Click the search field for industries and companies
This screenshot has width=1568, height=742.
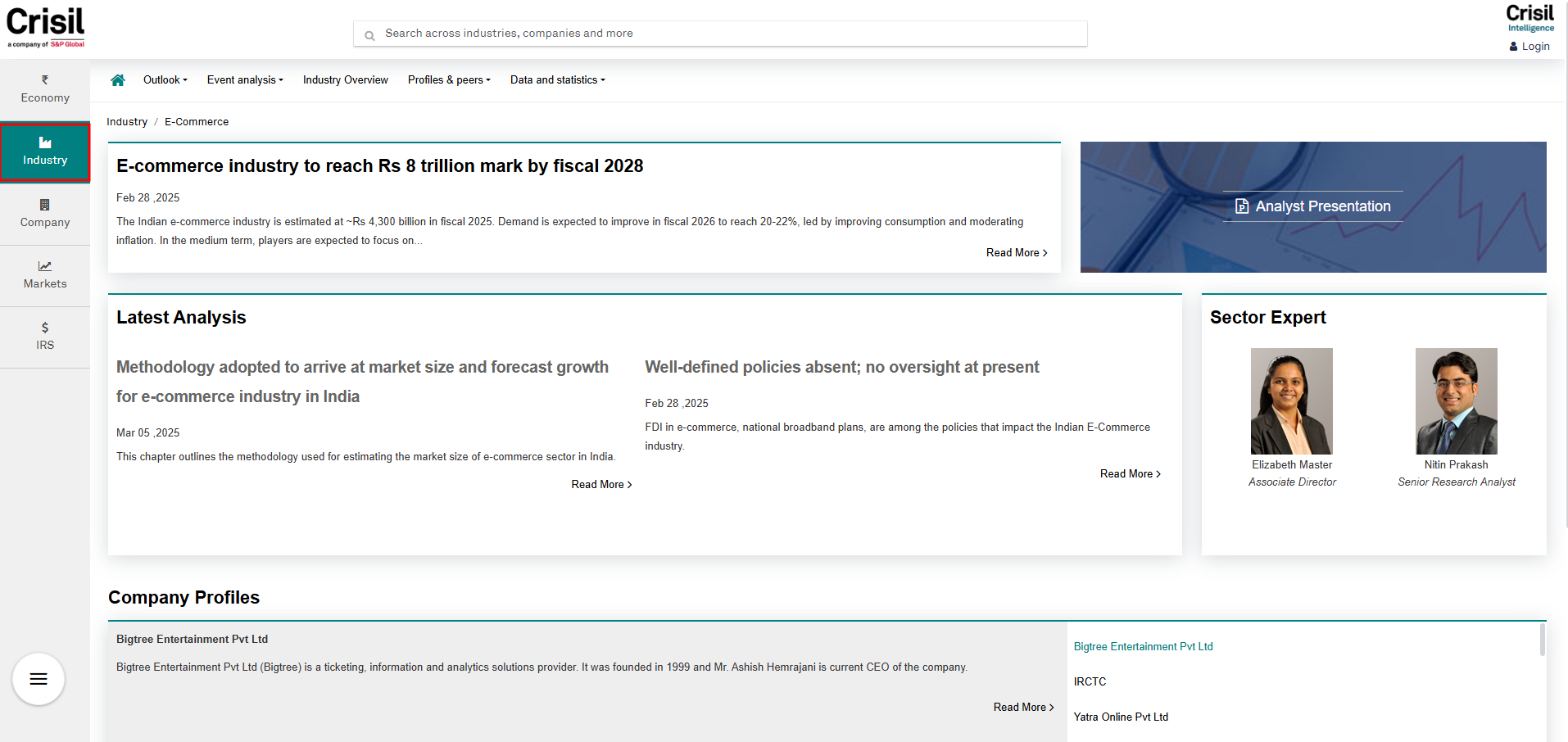[721, 34]
